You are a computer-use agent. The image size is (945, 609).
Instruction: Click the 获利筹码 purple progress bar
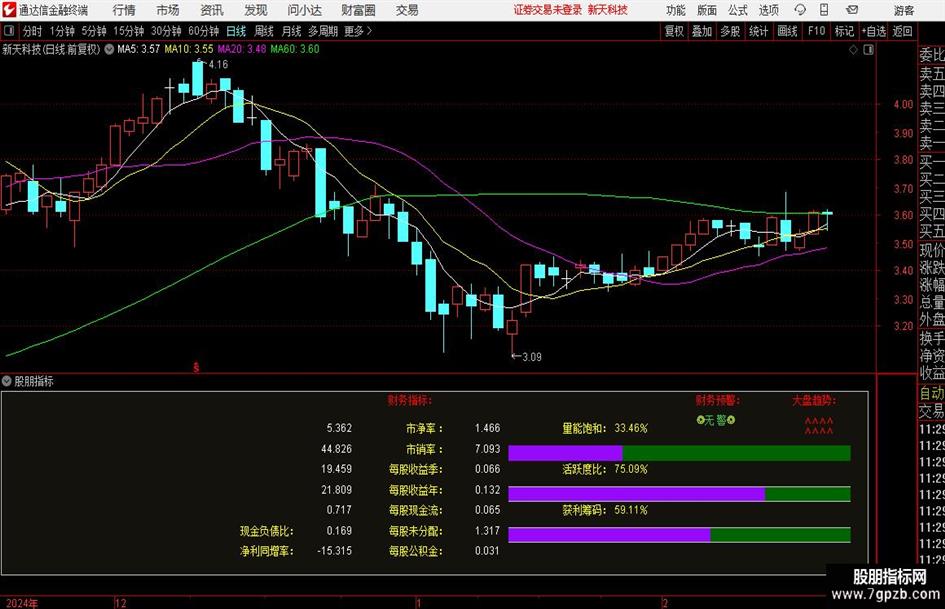pos(609,535)
